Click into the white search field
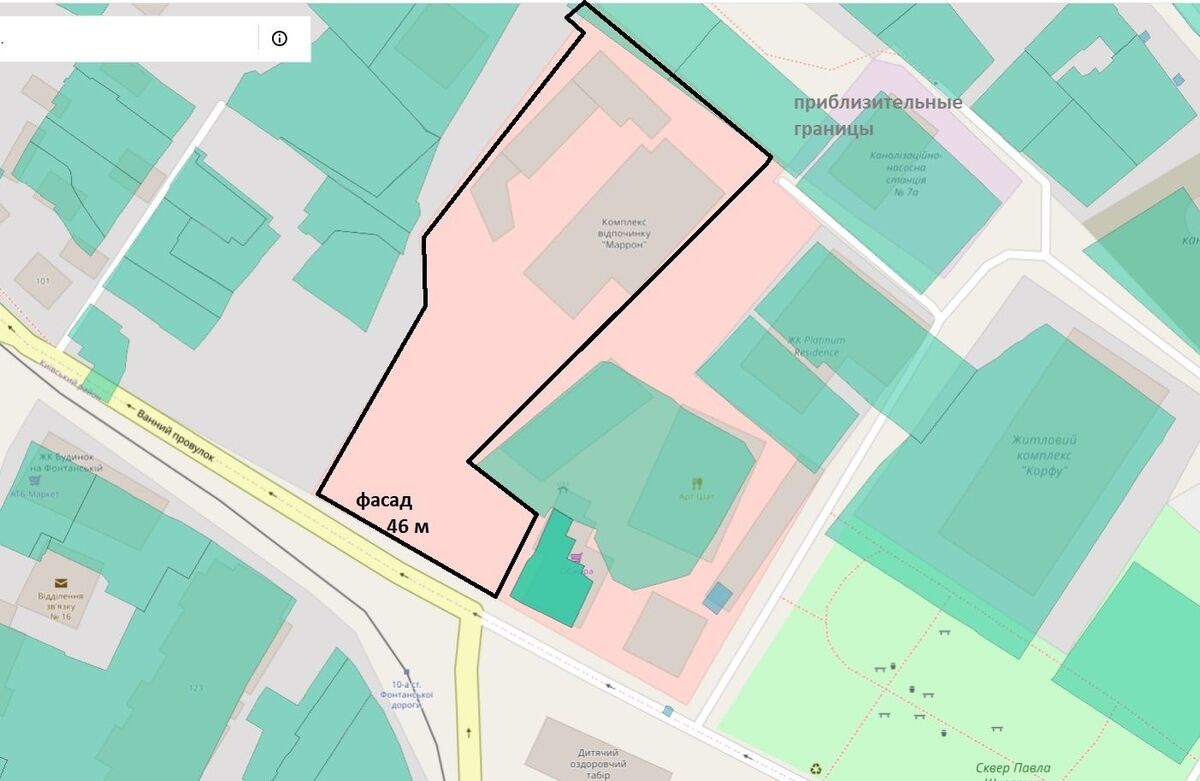The height and width of the screenshot is (781, 1200). [x=130, y=39]
